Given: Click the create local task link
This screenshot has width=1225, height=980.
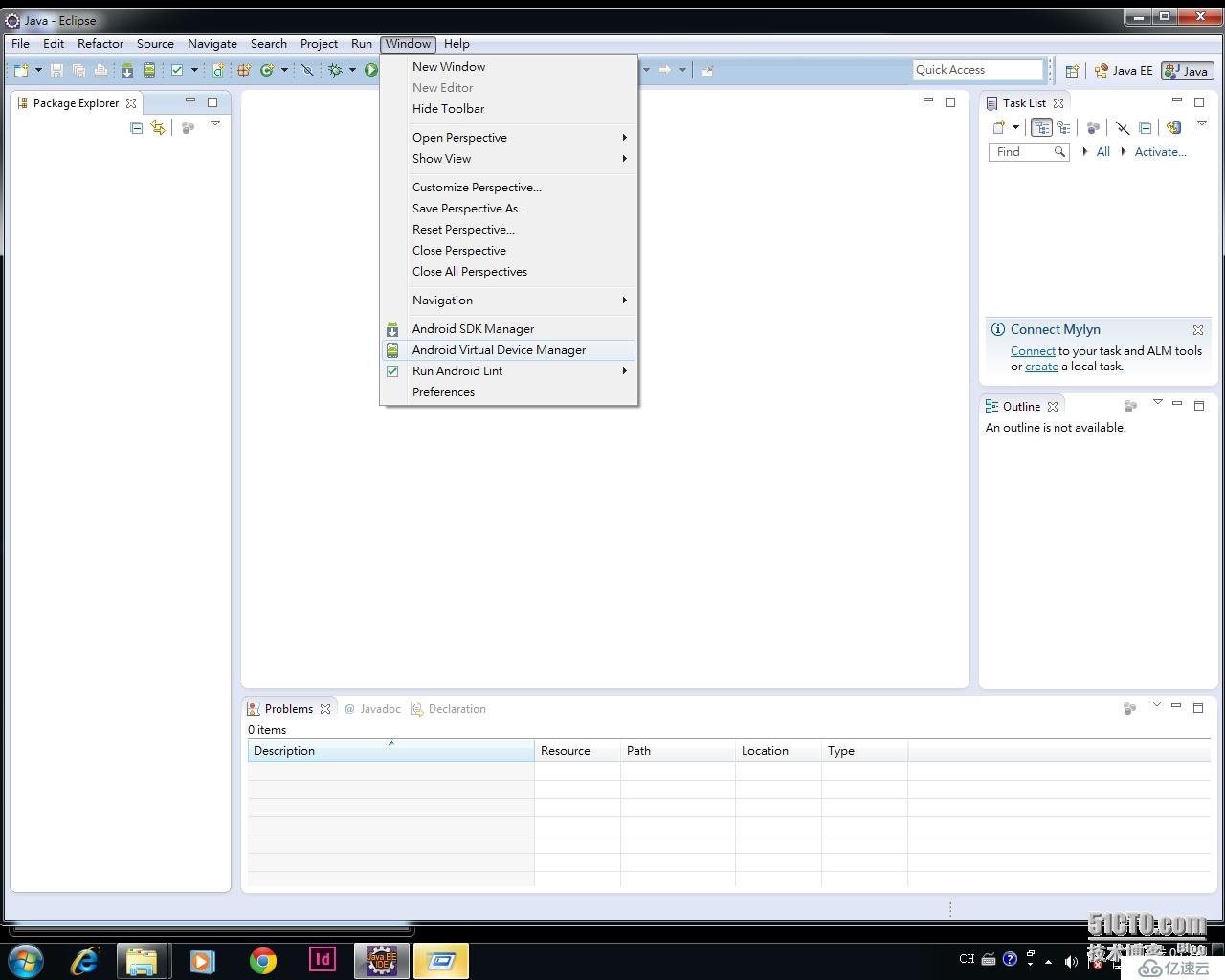Looking at the screenshot, I should tap(1041, 367).
